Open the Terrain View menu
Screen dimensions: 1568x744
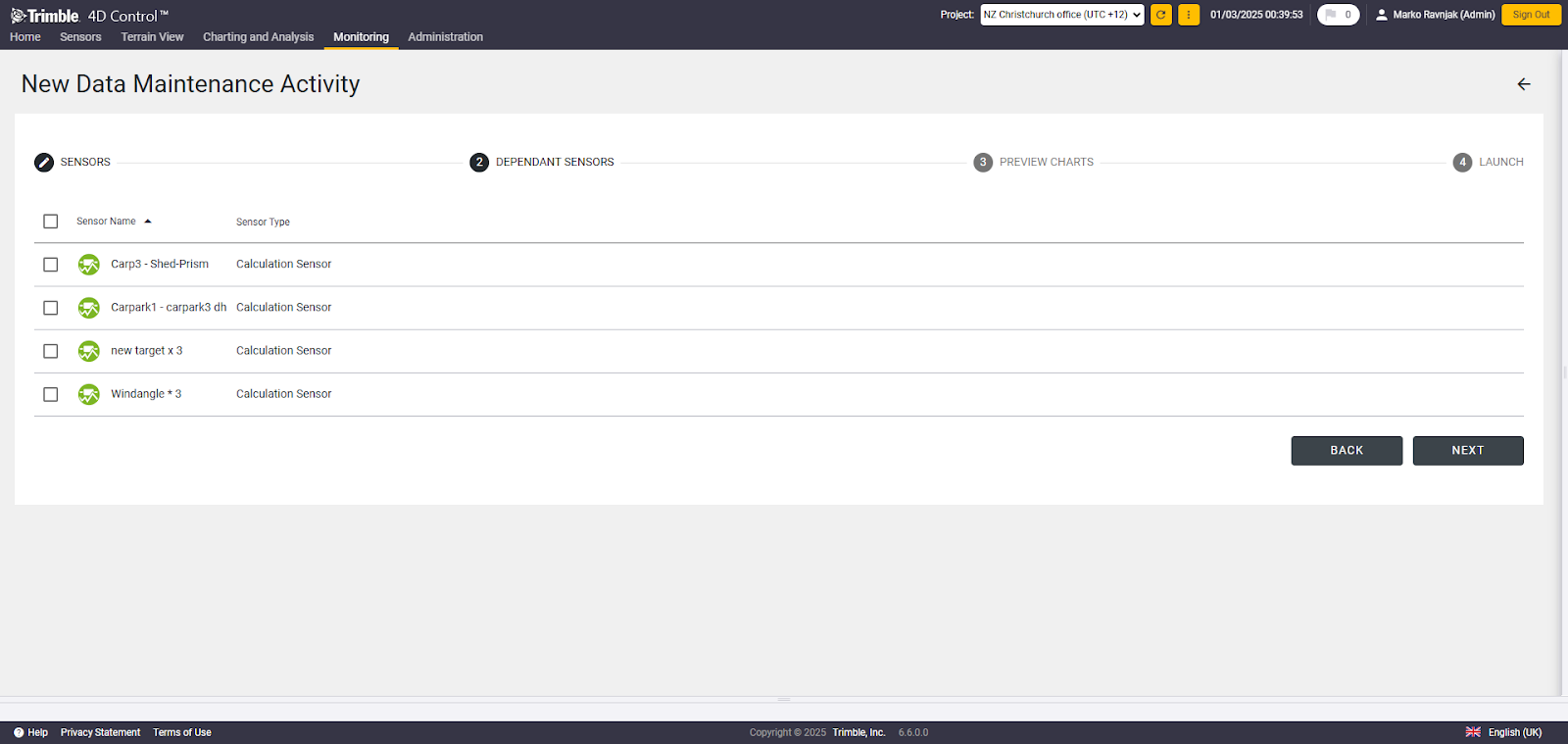pyautogui.click(x=152, y=37)
